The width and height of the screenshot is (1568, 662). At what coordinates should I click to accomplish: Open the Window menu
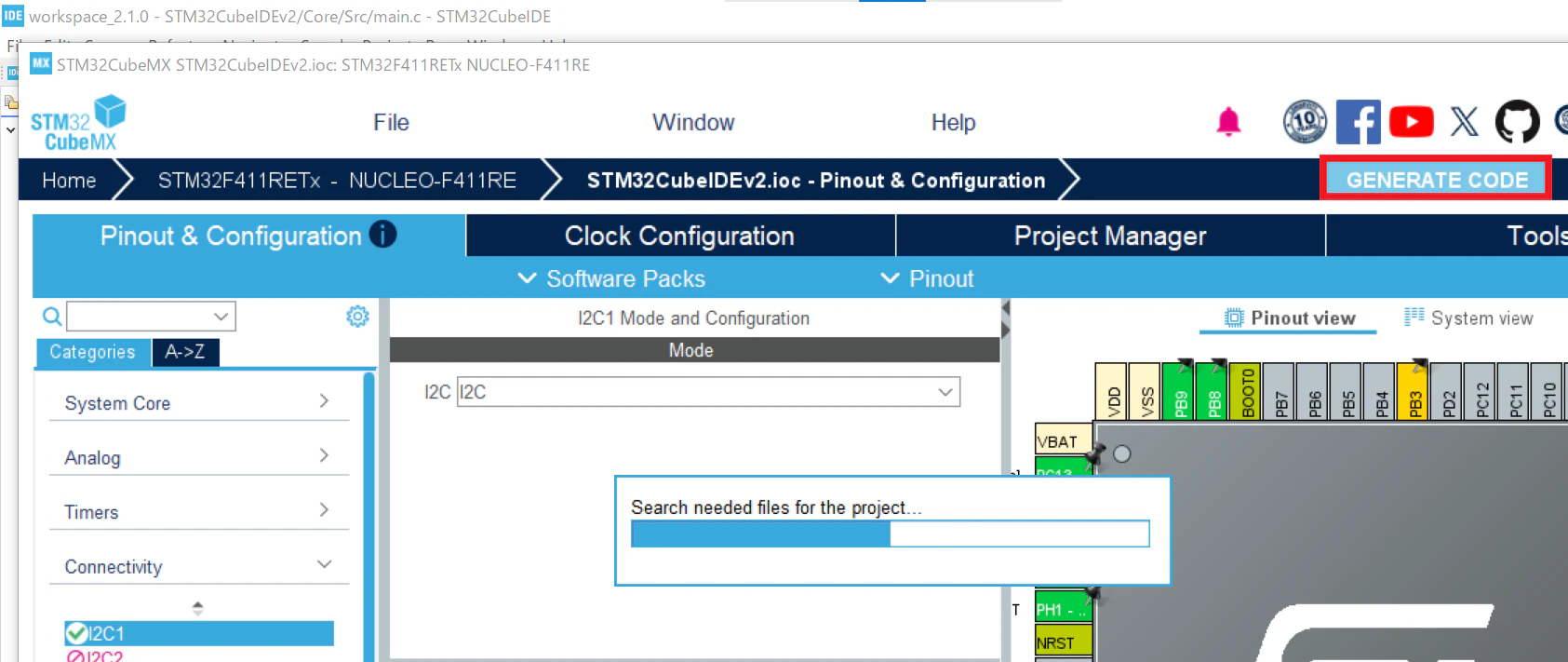693,123
